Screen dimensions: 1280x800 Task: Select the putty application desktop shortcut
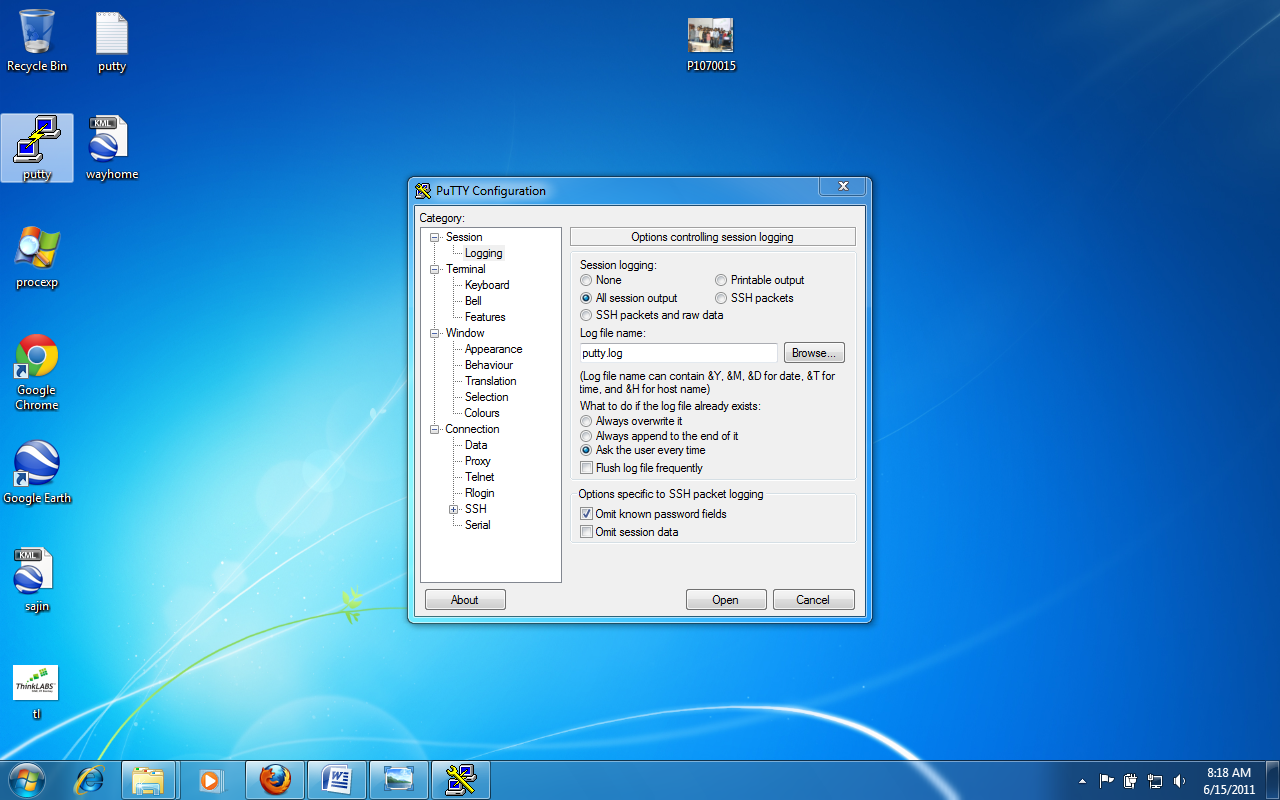[x=37, y=148]
